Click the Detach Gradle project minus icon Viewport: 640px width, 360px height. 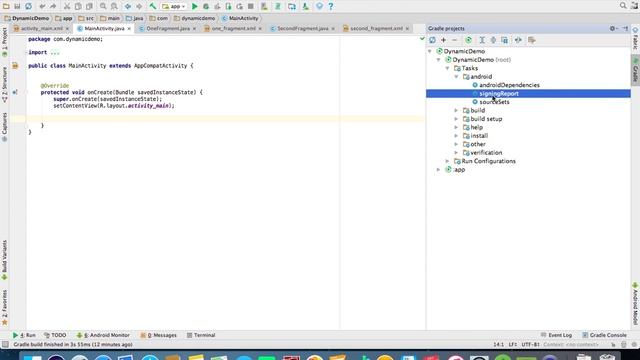pyautogui.click(x=454, y=40)
